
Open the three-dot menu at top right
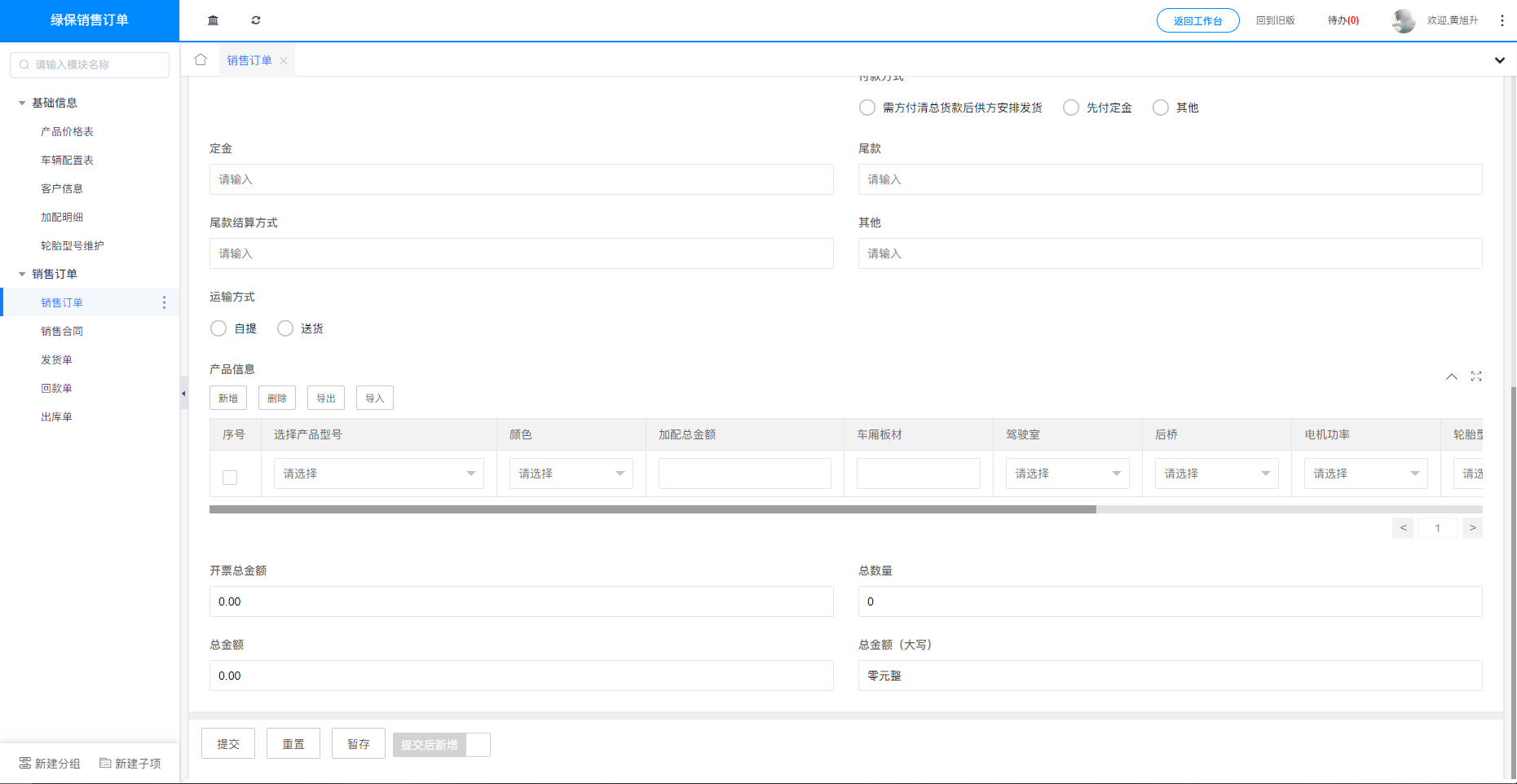click(x=1502, y=20)
